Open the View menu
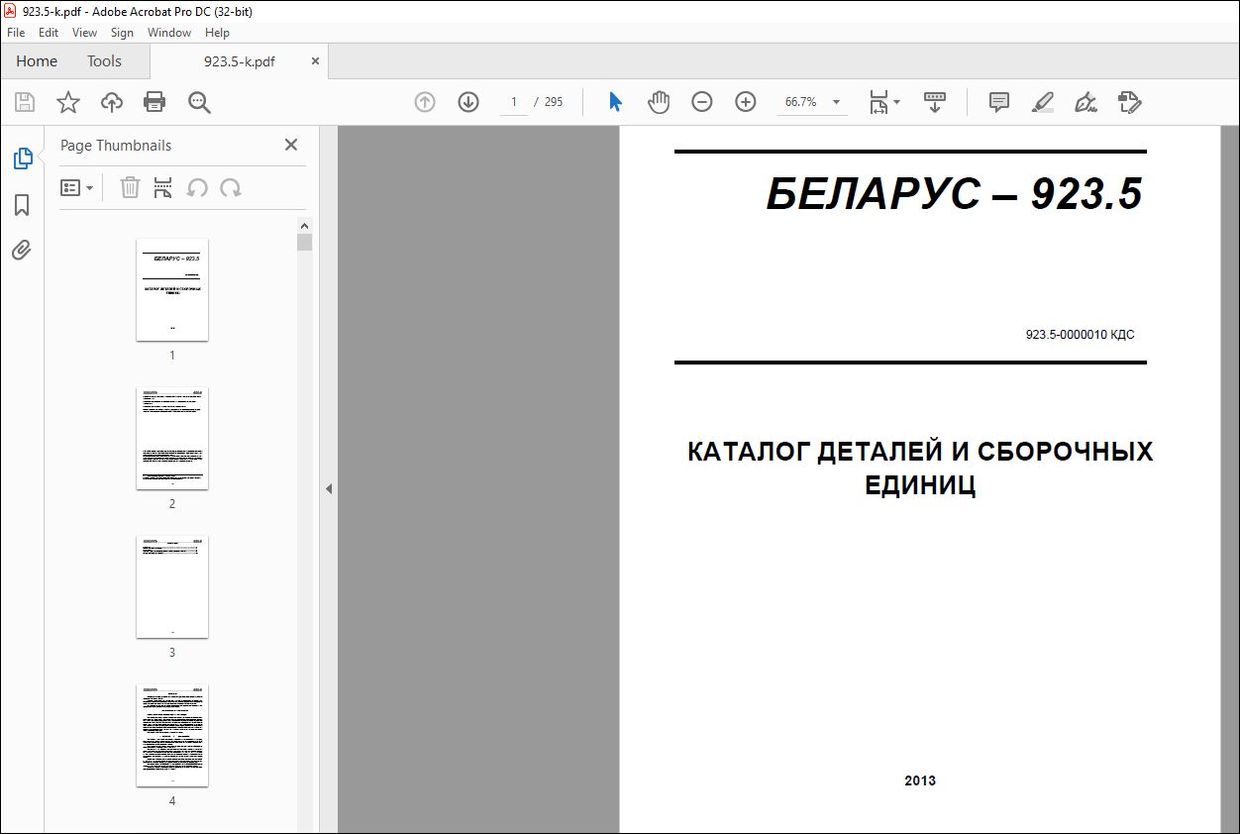The image size is (1240, 834). tap(84, 32)
